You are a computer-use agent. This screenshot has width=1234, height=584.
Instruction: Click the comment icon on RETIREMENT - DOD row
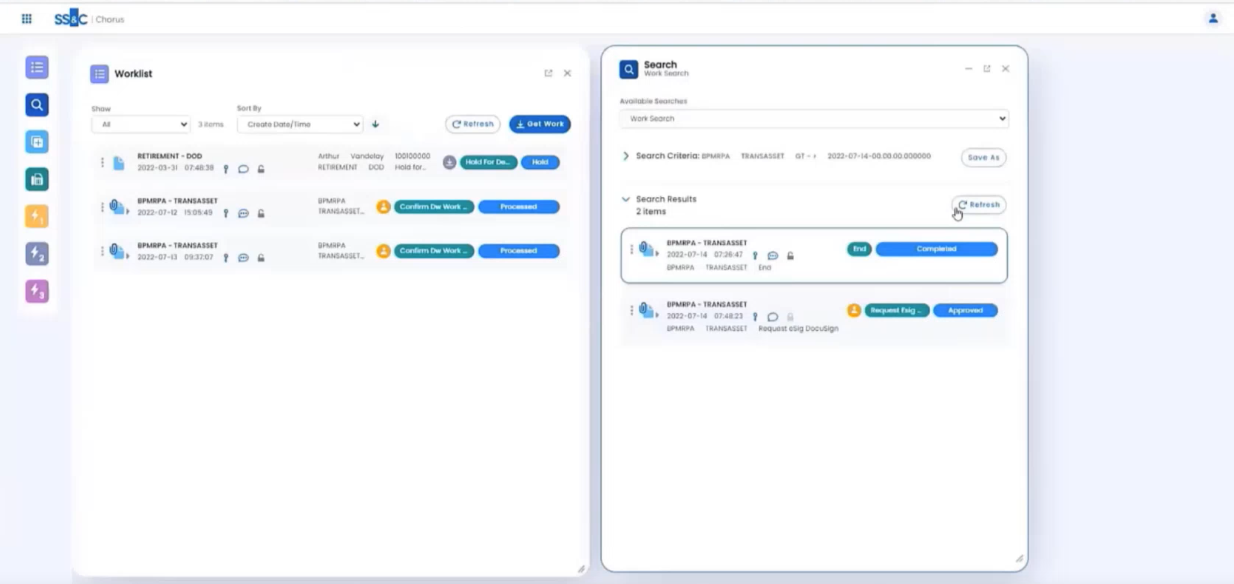(243, 169)
